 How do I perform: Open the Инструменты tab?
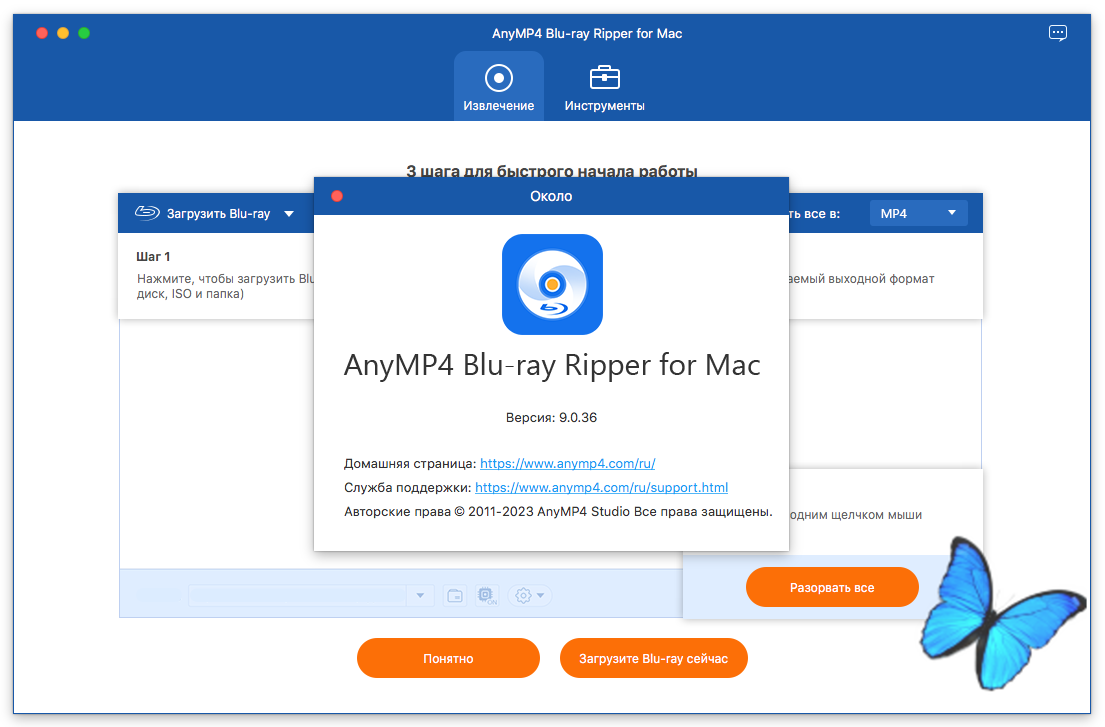click(x=604, y=87)
